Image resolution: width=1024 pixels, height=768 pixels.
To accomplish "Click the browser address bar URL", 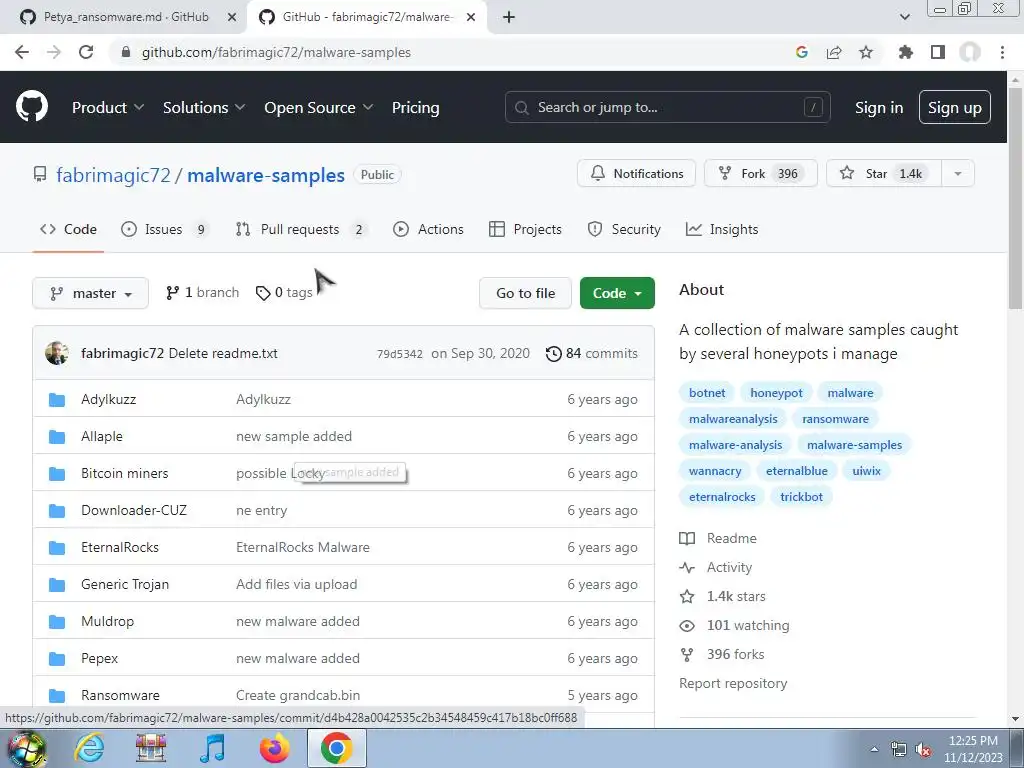I will pos(276,52).
